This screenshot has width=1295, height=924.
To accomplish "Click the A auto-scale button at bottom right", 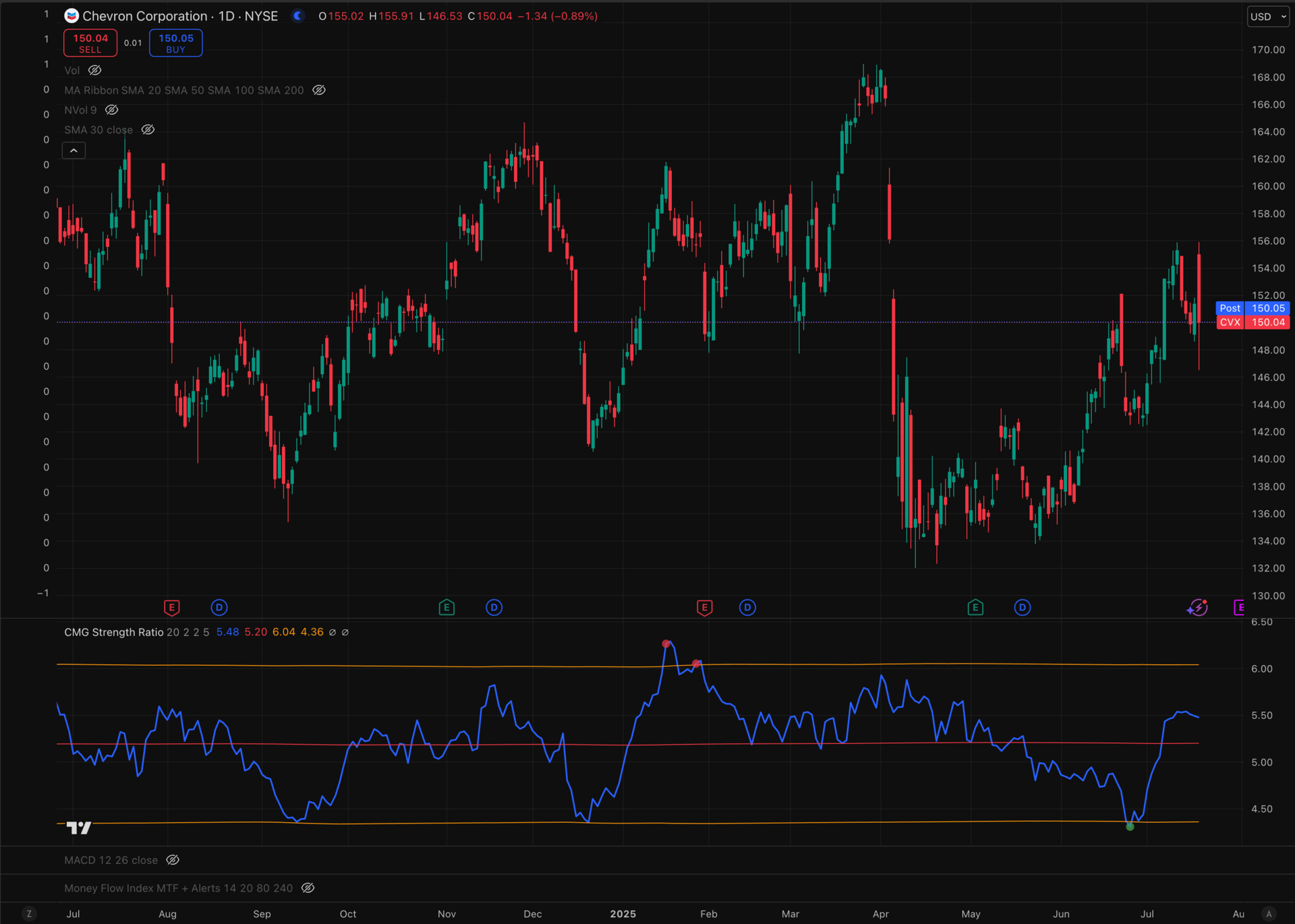I will click(1269, 914).
